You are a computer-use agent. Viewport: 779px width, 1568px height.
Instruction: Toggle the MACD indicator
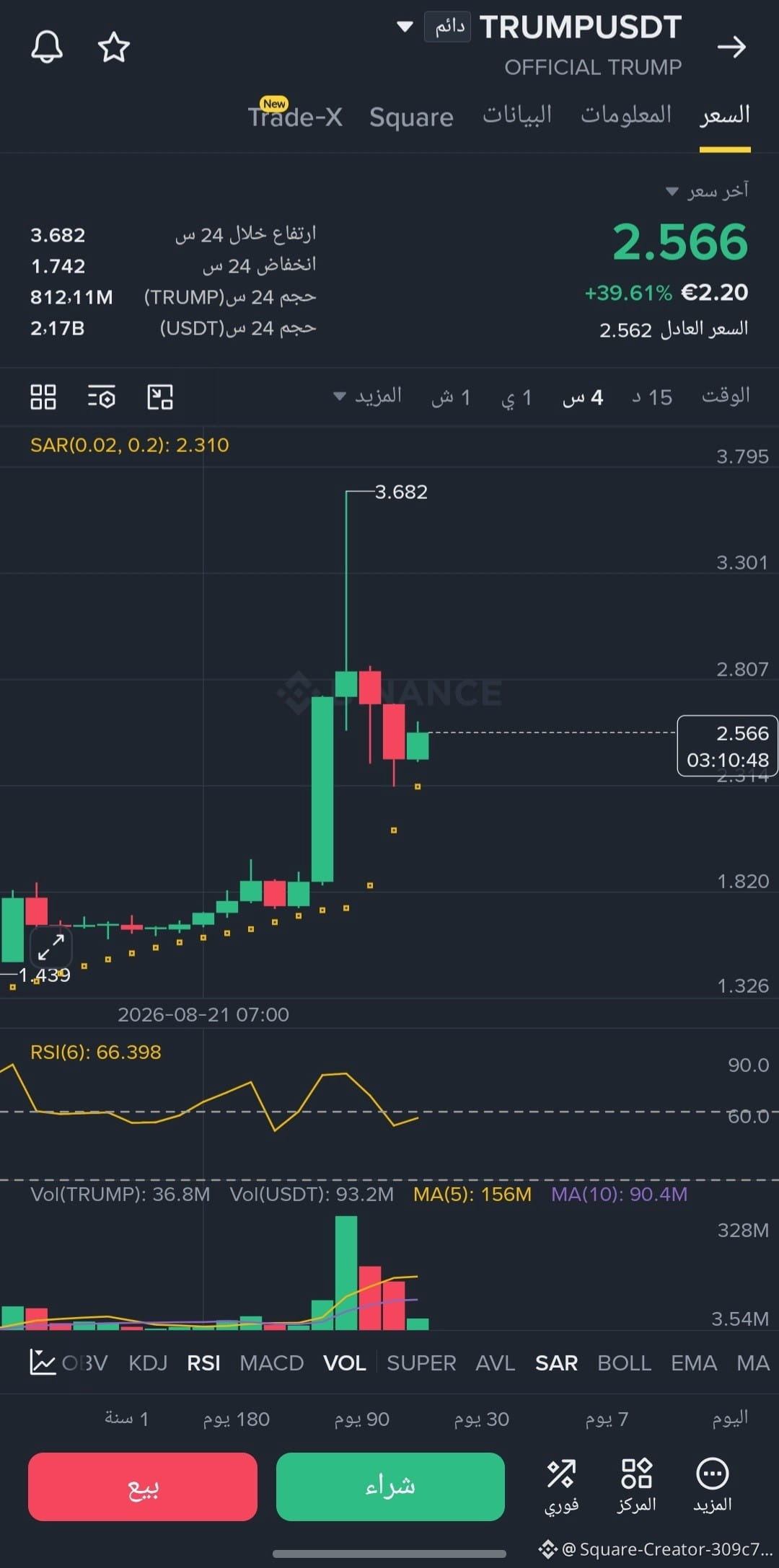tap(271, 1363)
